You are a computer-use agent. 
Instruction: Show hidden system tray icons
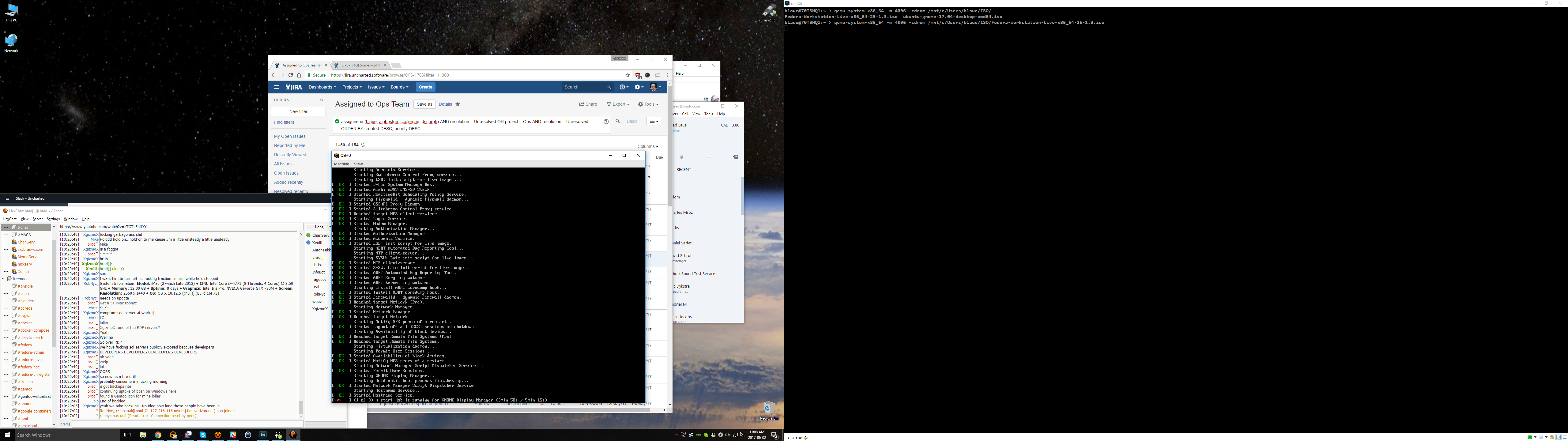(676, 435)
